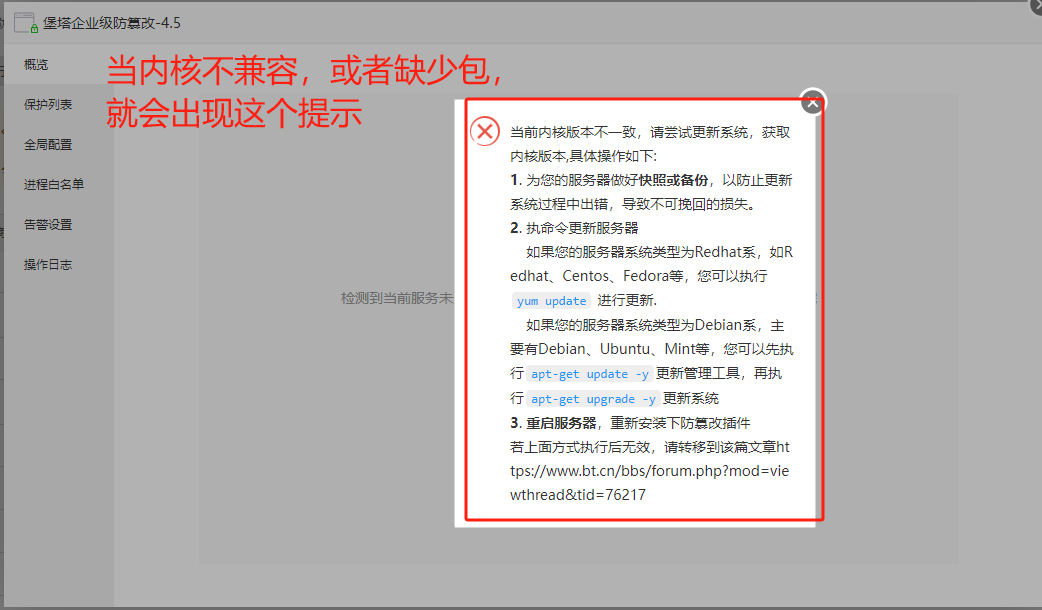
Task: Click the plugin window lock icon
Action: click(25, 23)
